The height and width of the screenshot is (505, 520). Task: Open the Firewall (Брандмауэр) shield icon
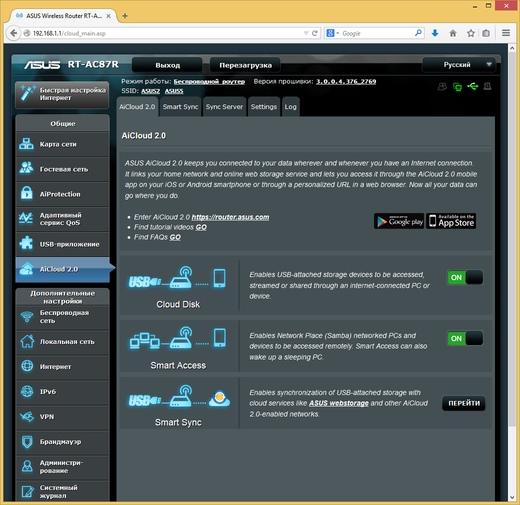pyautogui.click(x=27, y=441)
